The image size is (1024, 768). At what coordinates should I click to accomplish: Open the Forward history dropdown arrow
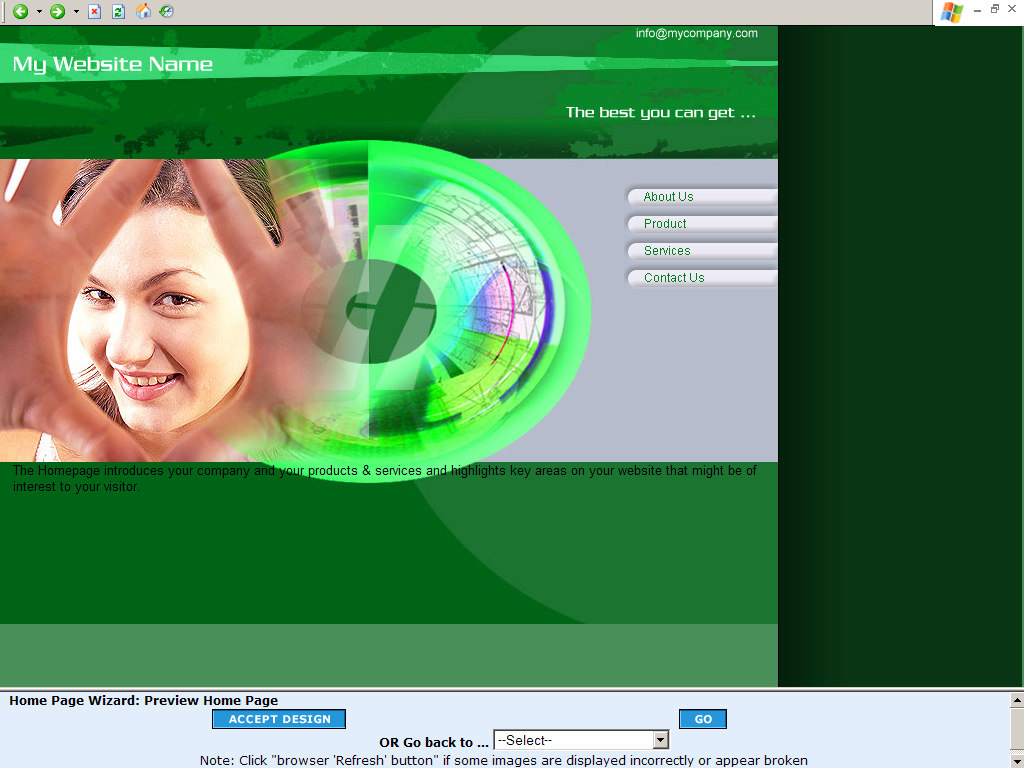point(76,12)
